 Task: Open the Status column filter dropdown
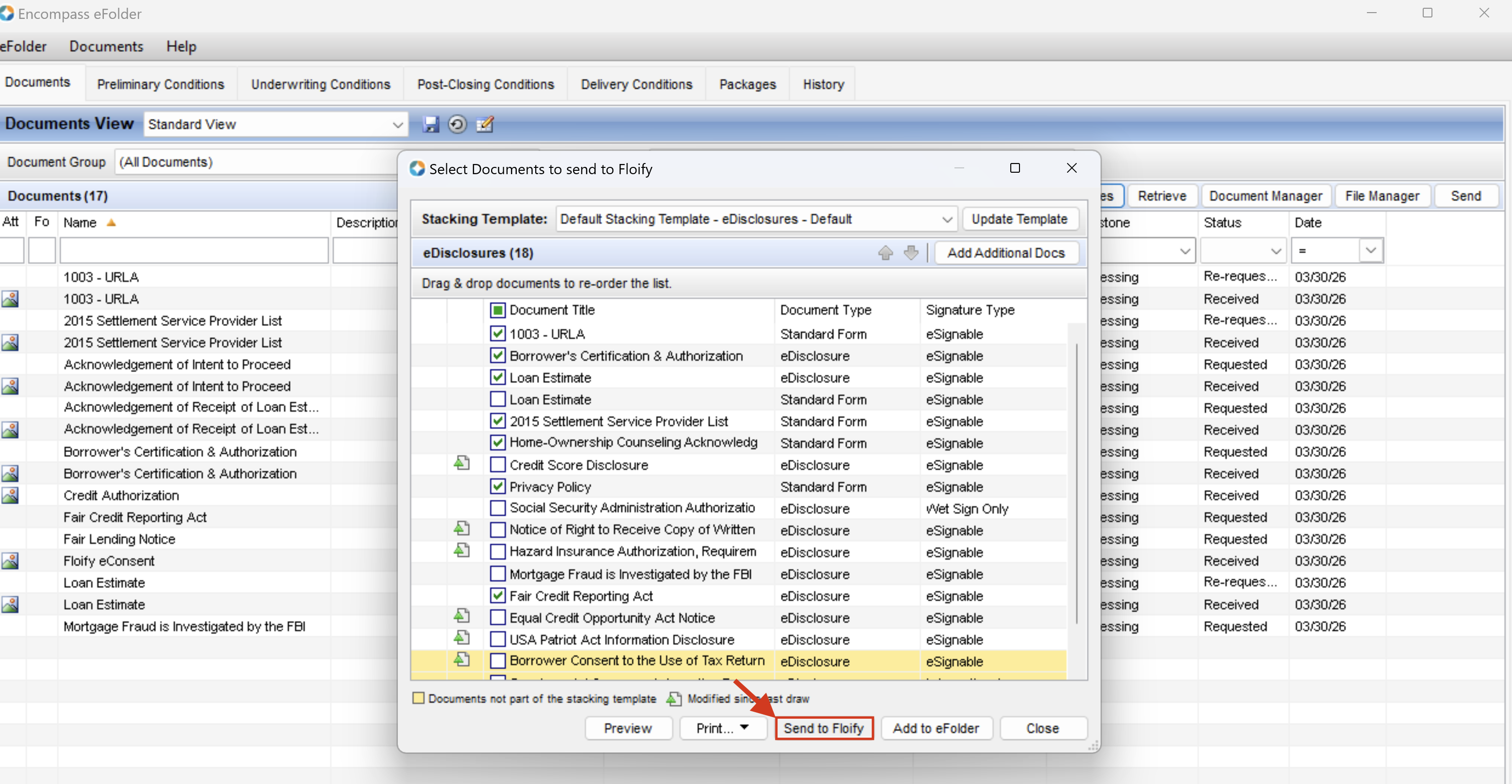[x=1276, y=251]
